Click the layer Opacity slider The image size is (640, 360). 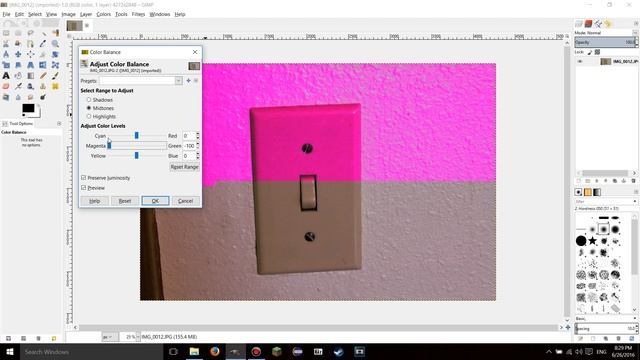point(606,42)
